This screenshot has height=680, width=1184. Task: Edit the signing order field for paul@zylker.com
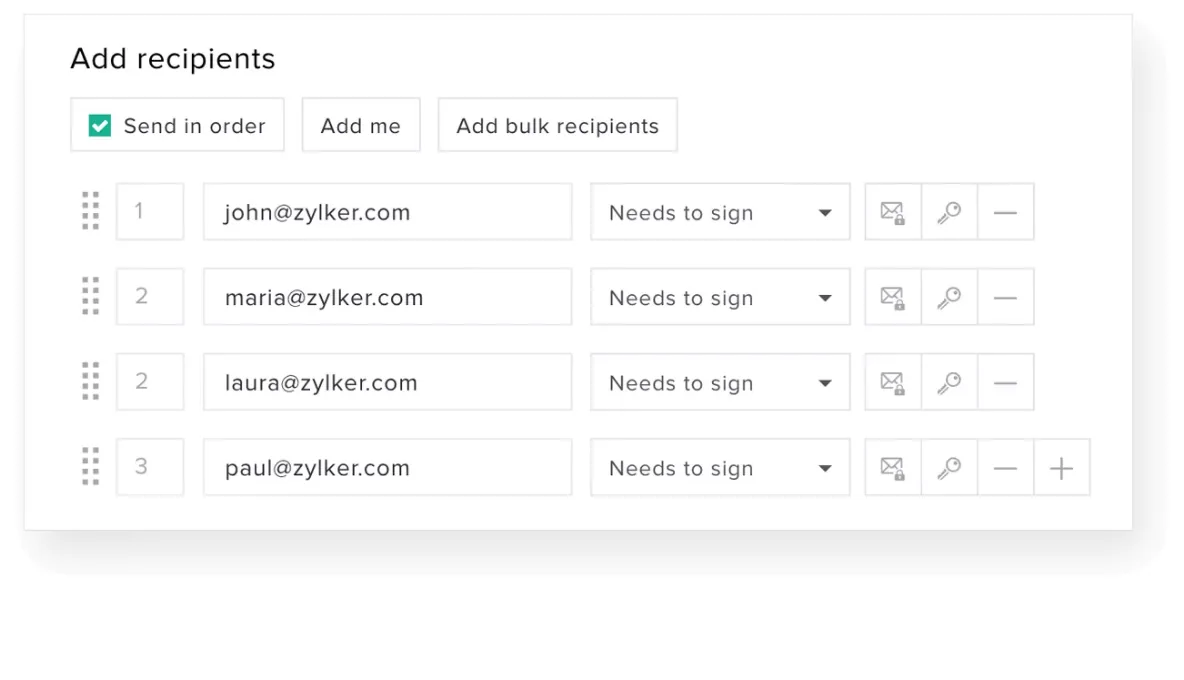pyautogui.click(x=150, y=467)
